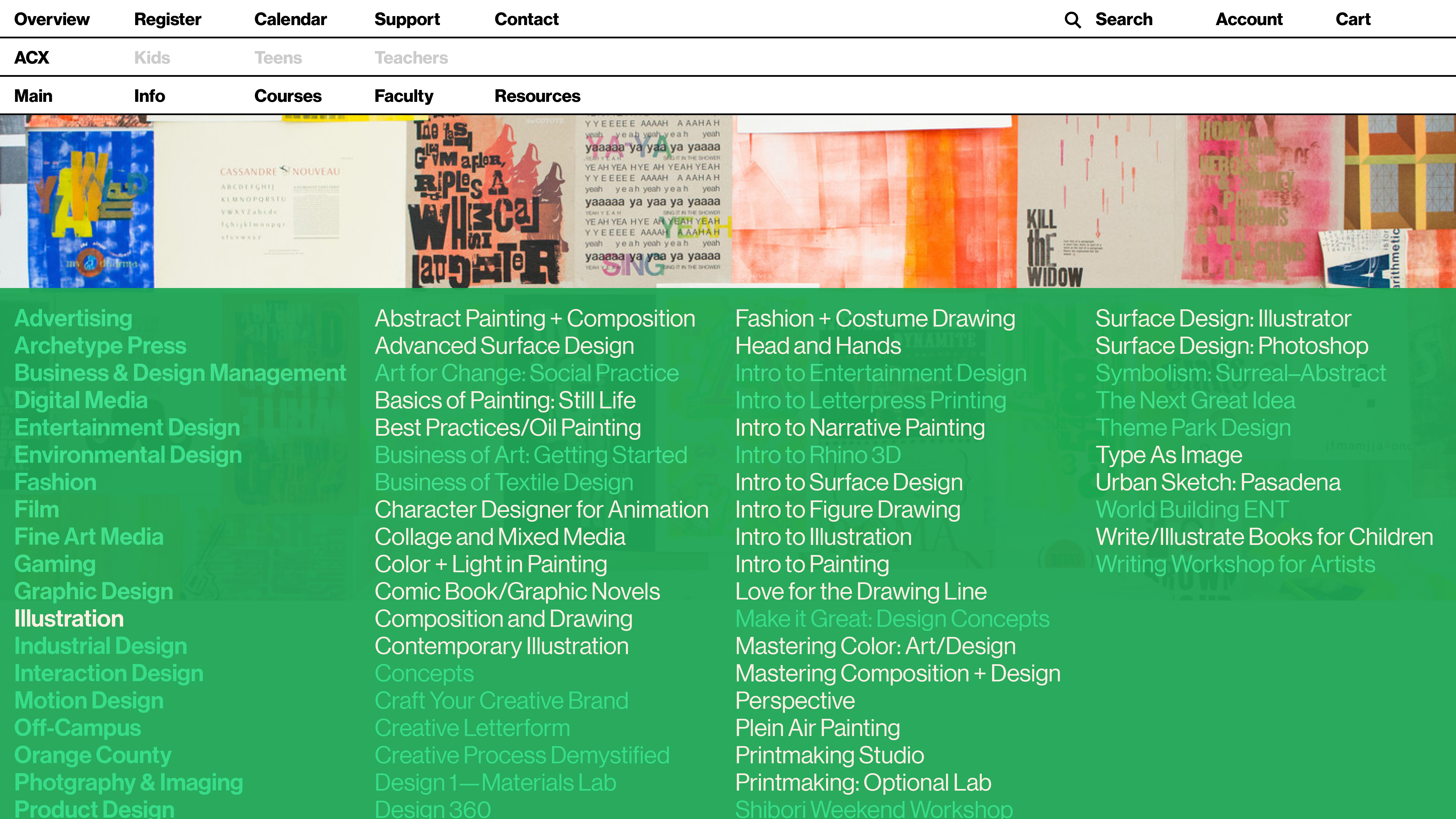Open Best Practices/Oil Painting course

click(508, 428)
